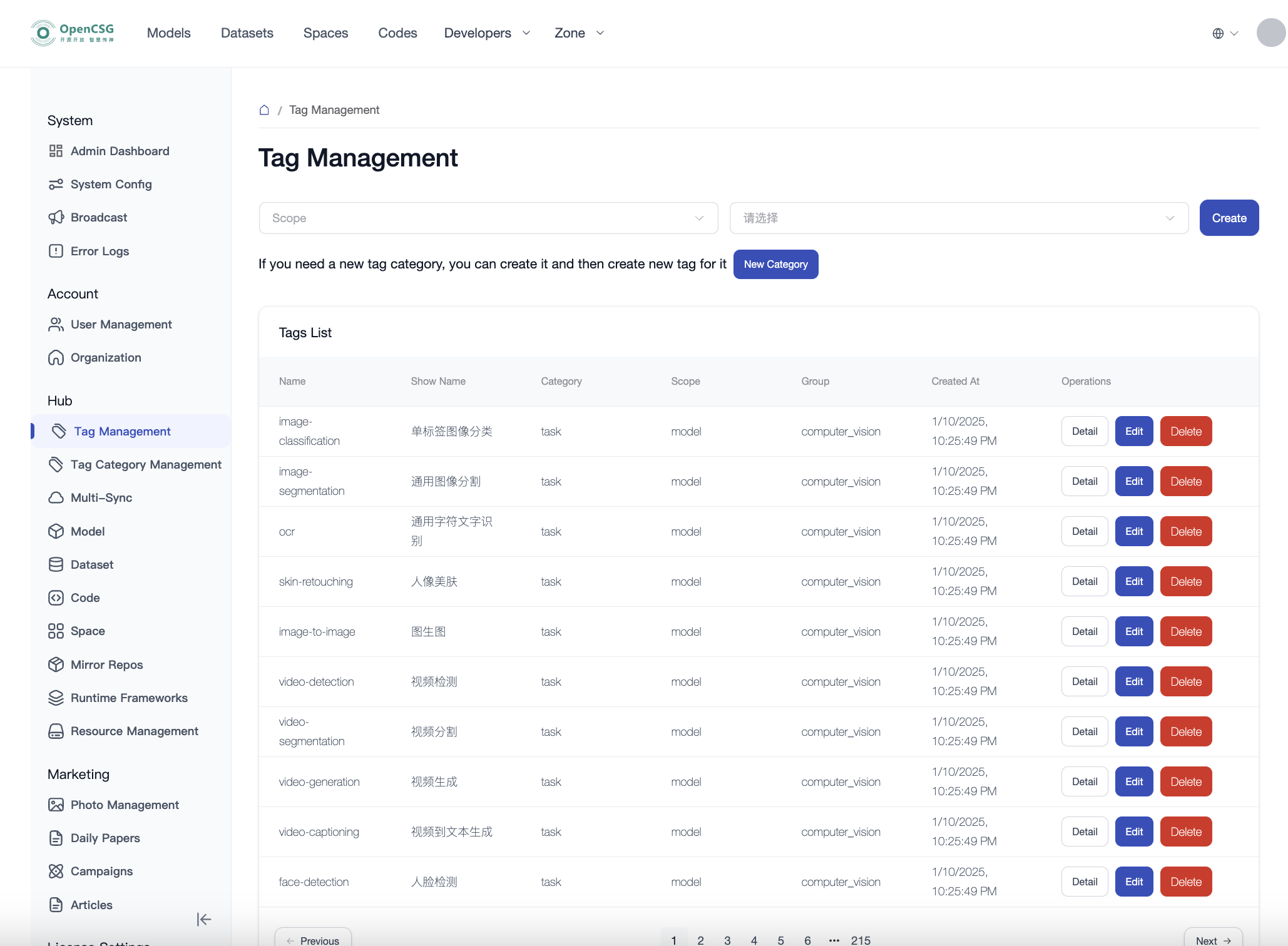Delete the ocr tag row
Viewport: 1288px width, 946px height.
pos(1185,531)
